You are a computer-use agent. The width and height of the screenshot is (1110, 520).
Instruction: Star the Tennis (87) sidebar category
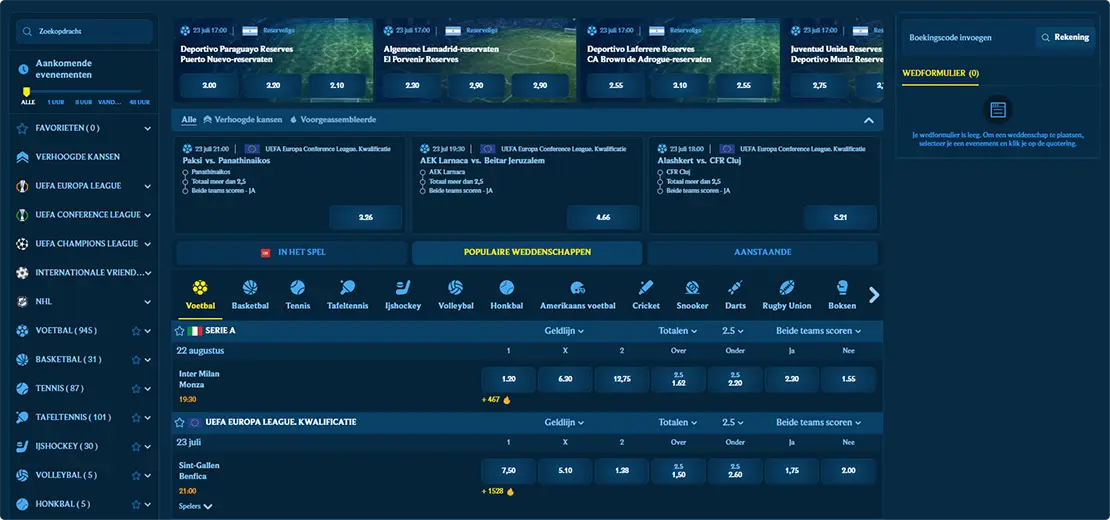pyautogui.click(x=135, y=388)
